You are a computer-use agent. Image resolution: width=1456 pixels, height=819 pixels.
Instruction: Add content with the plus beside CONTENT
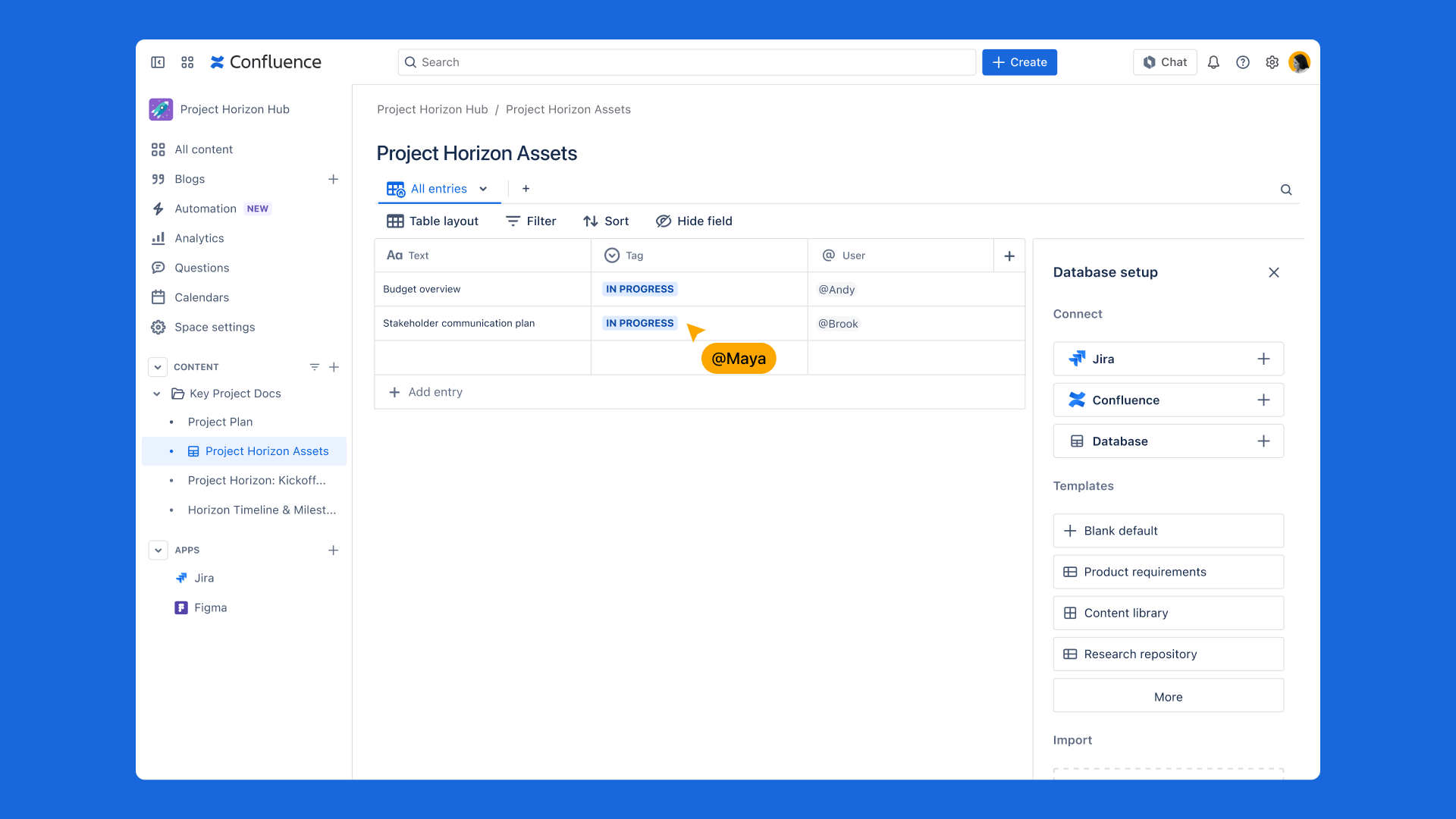pos(334,367)
